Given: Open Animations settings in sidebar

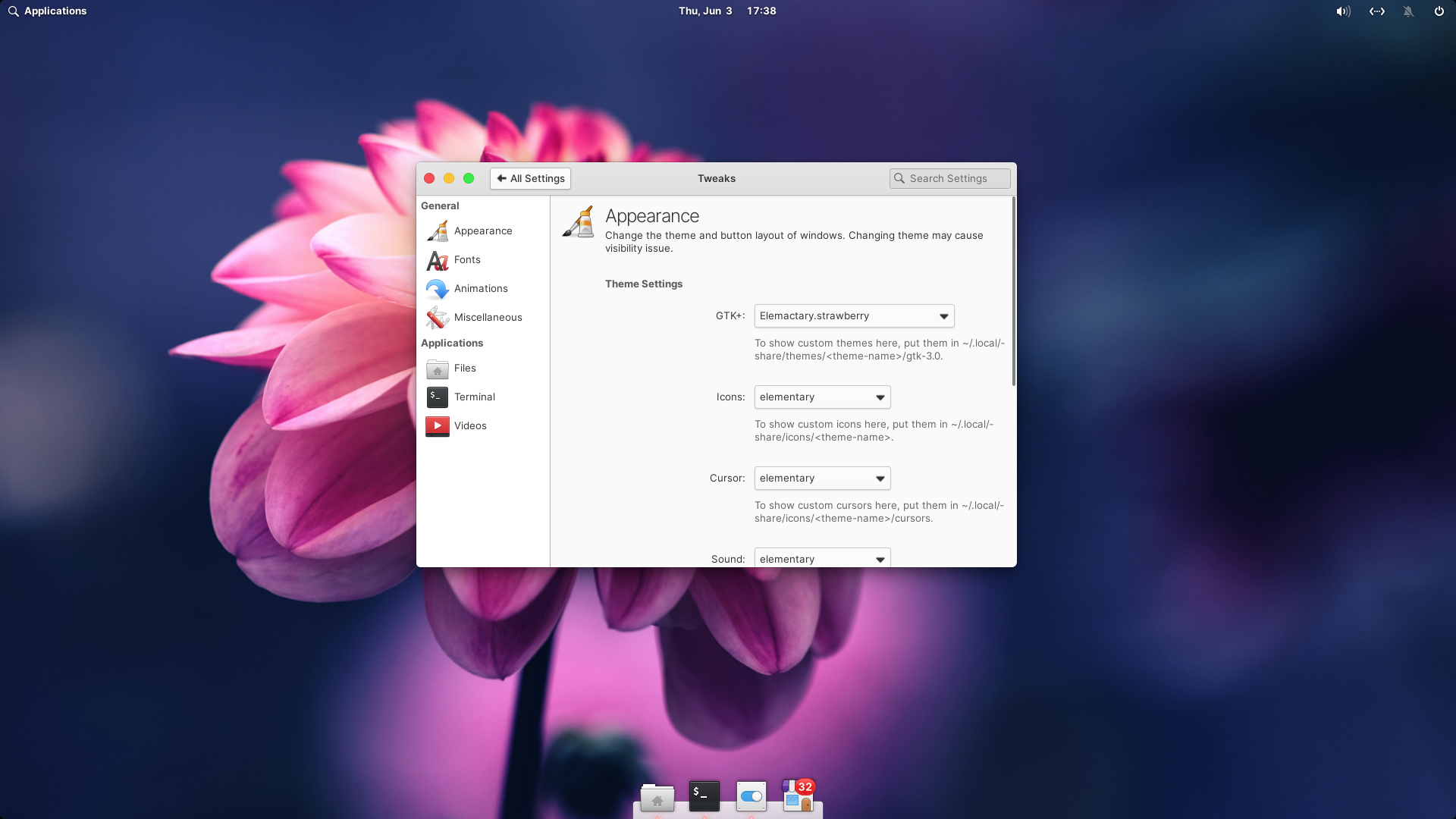Looking at the screenshot, I should click(480, 289).
